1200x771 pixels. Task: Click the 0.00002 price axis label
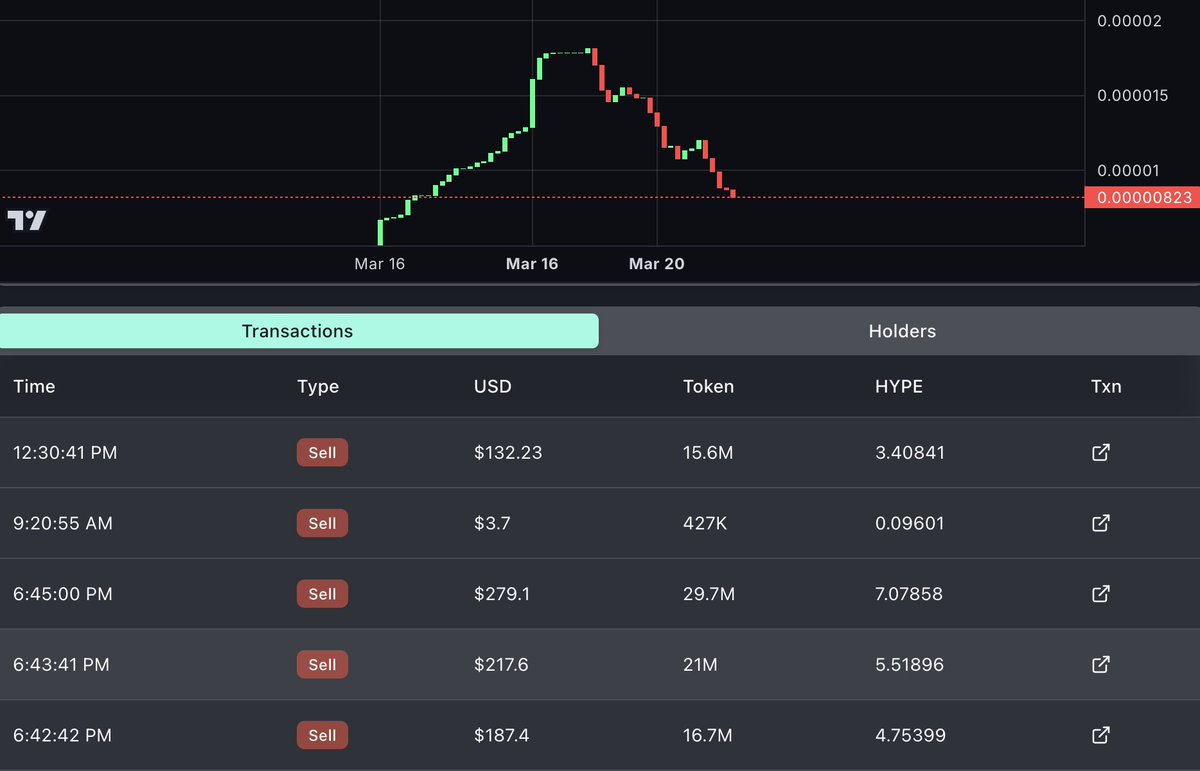tap(1129, 20)
